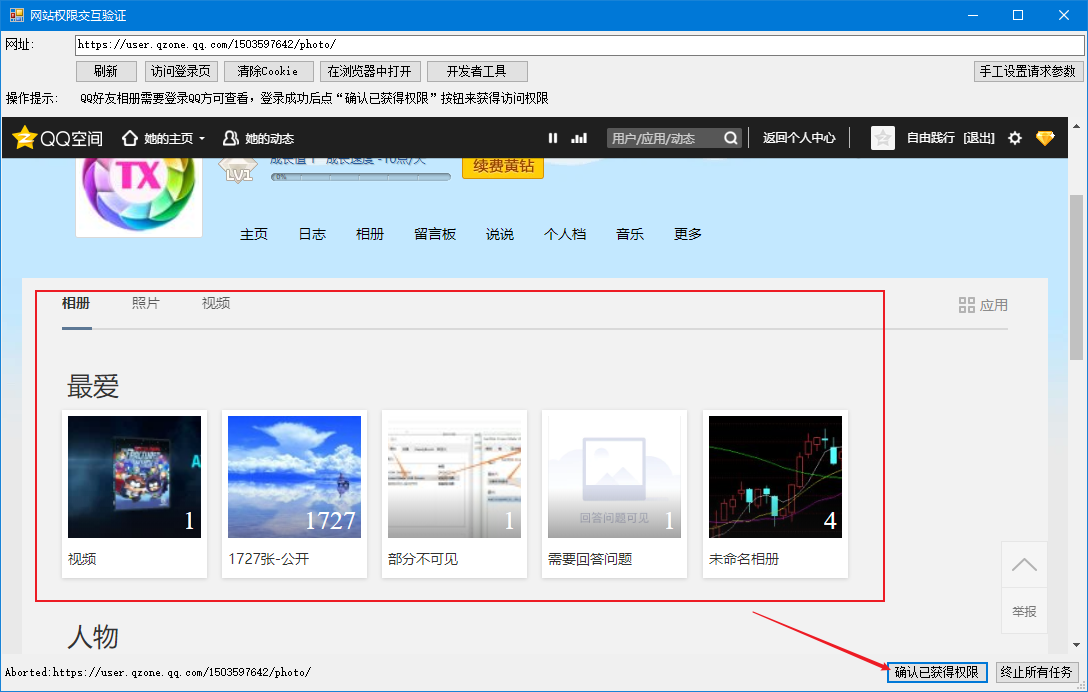
Task: Click the scrollbar up arrow
Action: point(1076,126)
